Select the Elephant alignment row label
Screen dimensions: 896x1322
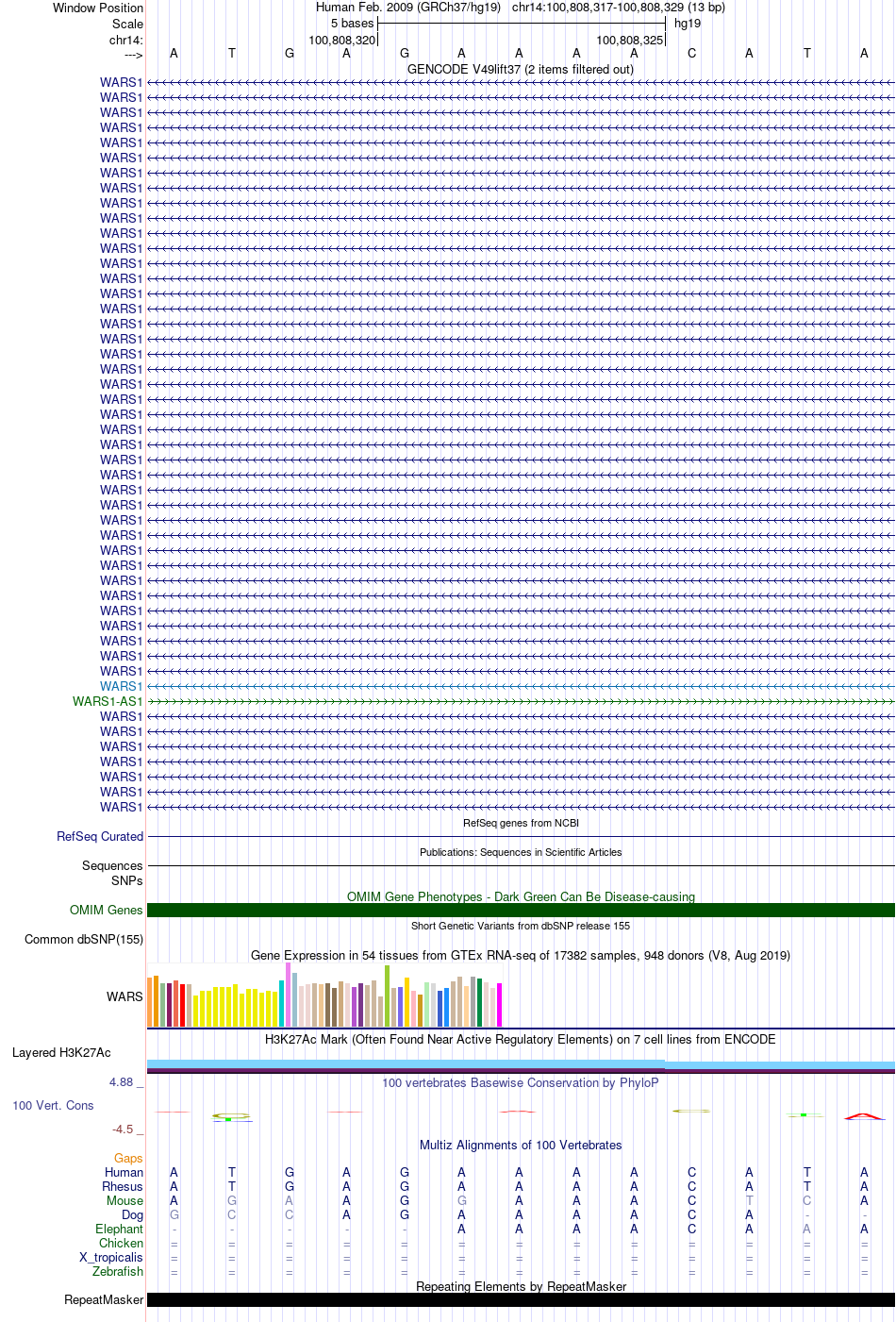(119, 1229)
